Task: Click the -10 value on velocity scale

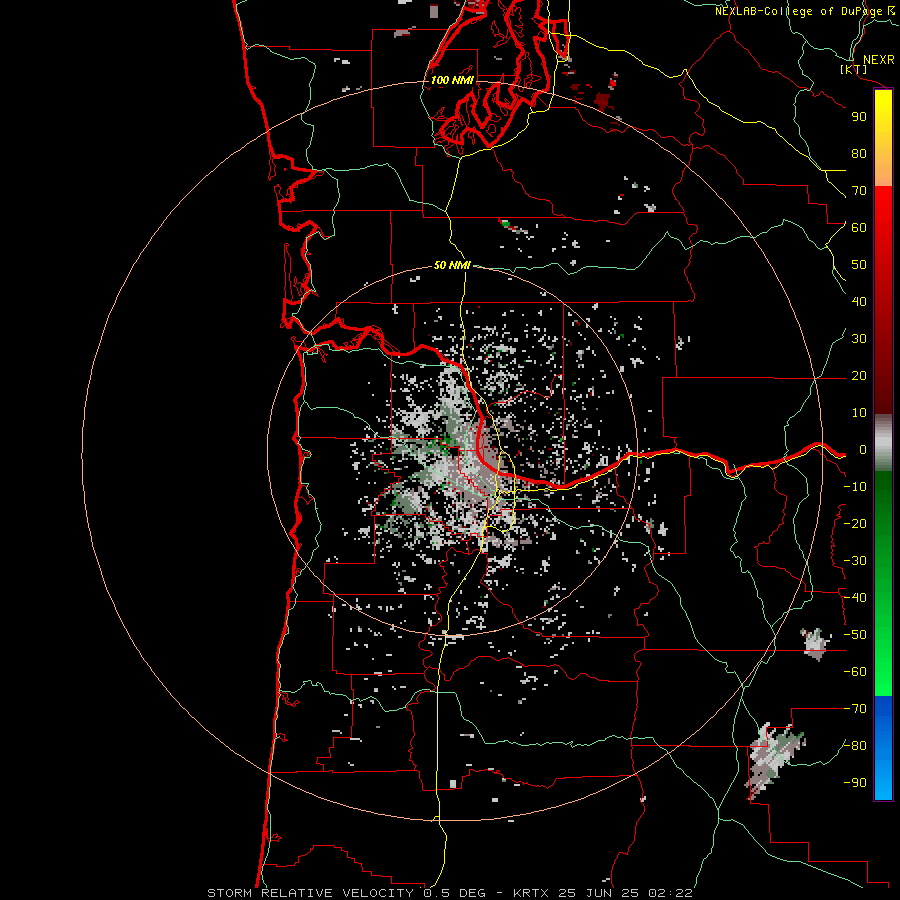Action: tap(855, 487)
